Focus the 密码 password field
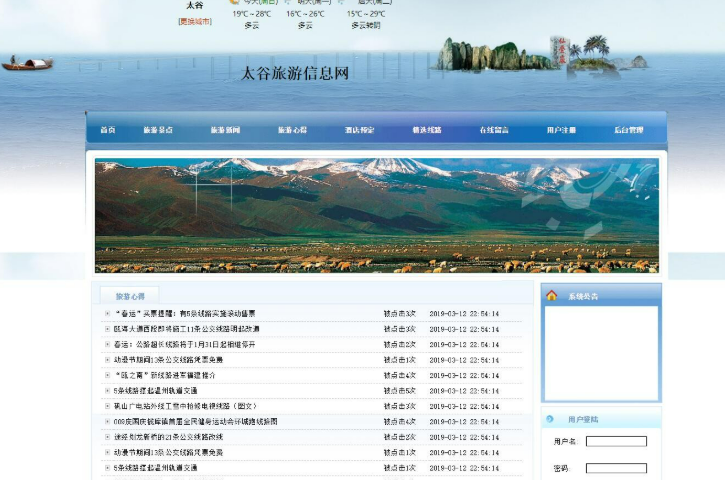Image resolution: width=725 pixels, height=480 pixels. 616,468
